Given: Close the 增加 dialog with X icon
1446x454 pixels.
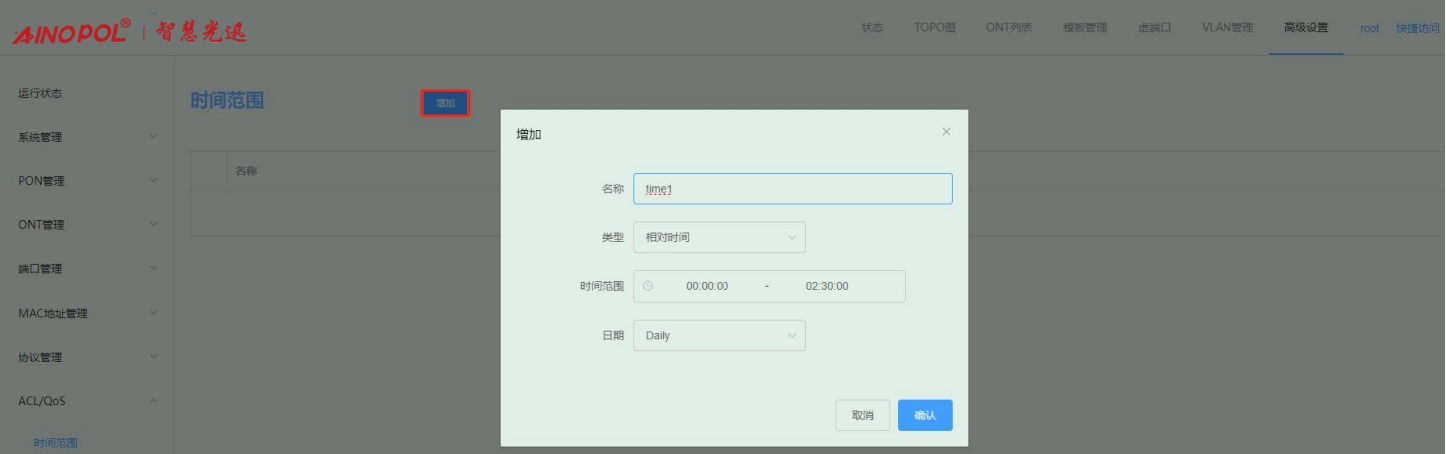Looking at the screenshot, I should 946,132.
